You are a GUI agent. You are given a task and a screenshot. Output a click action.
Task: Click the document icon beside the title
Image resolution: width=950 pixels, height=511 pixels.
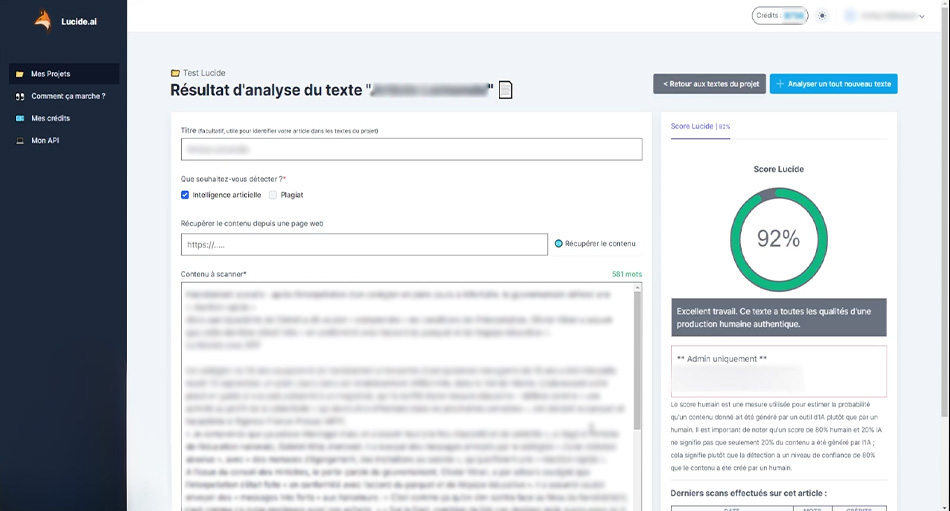[506, 91]
